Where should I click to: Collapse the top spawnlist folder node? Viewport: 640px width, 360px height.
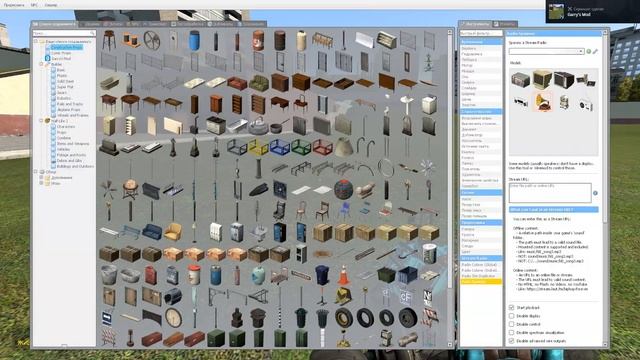[x=36, y=42]
